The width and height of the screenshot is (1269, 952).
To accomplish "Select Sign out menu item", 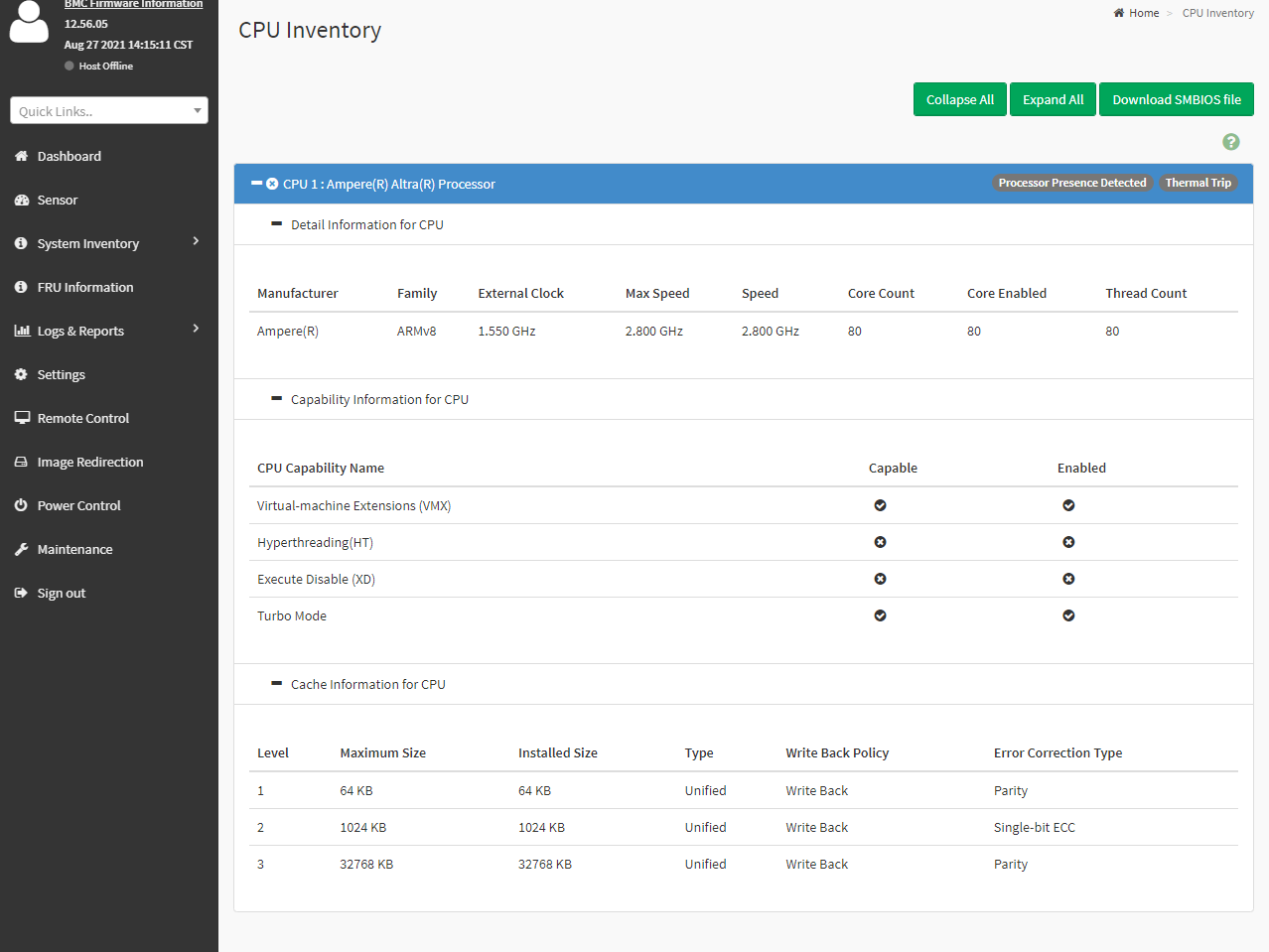I will tap(109, 593).
